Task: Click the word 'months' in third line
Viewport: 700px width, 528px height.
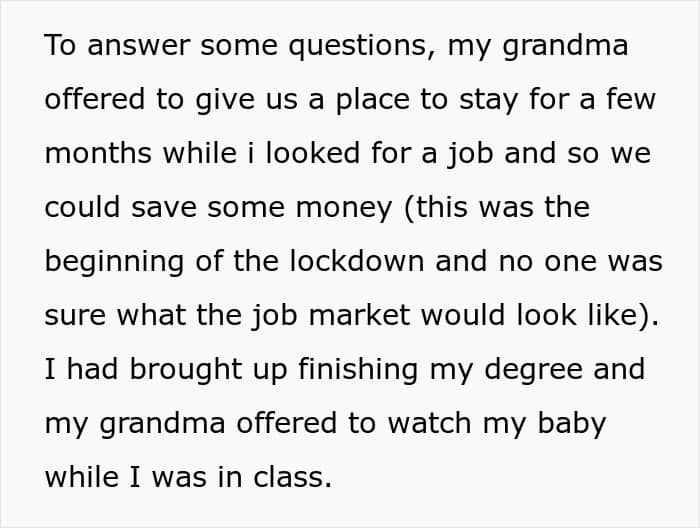Action: tap(98, 153)
